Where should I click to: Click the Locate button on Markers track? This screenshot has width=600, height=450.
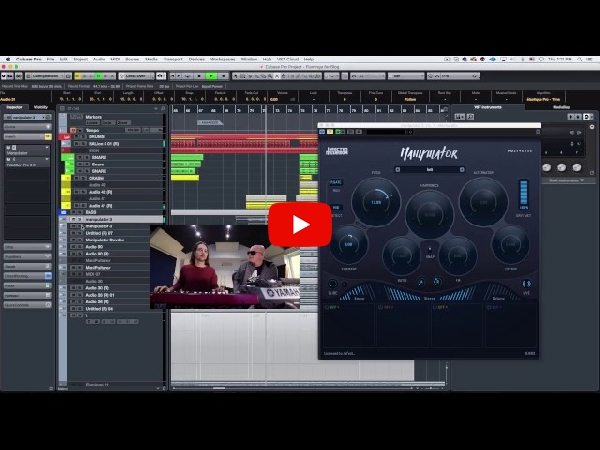(x=93, y=122)
